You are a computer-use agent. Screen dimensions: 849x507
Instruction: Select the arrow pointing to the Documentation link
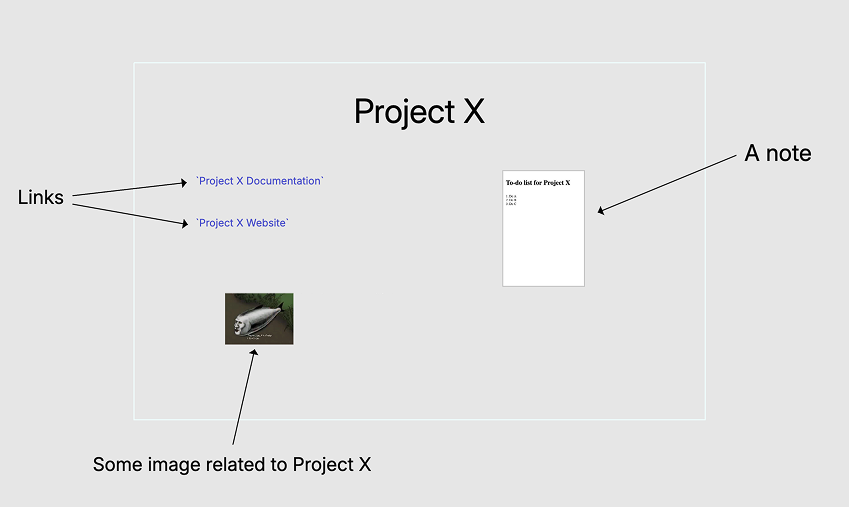tap(130, 189)
